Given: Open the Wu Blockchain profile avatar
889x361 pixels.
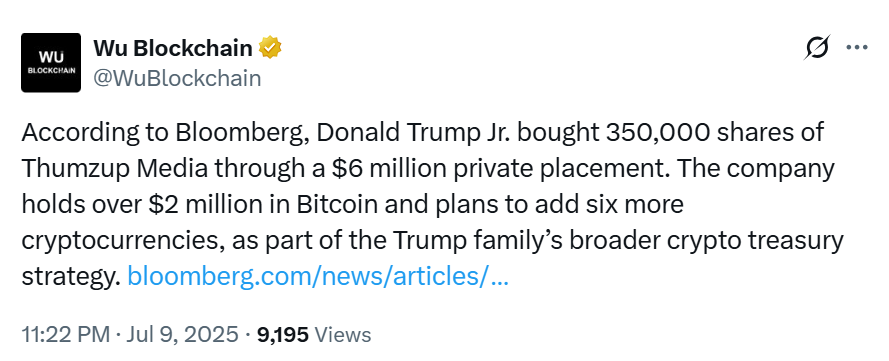Looking at the screenshot, I should [51, 62].
